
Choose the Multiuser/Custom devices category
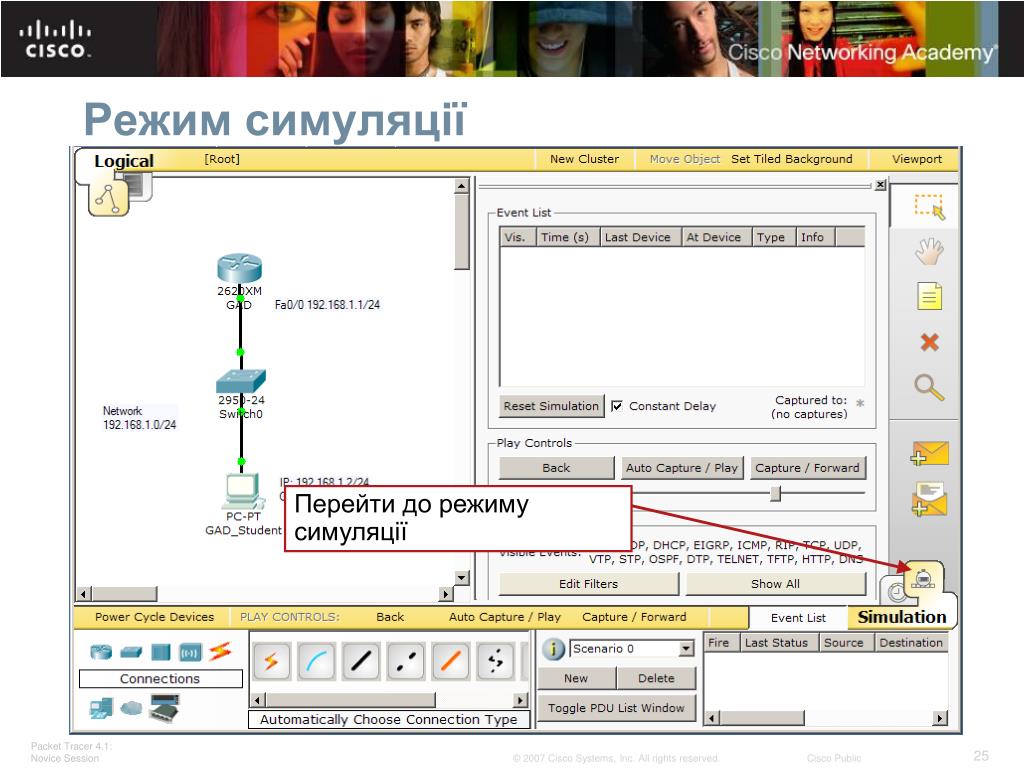coord(165,708)
